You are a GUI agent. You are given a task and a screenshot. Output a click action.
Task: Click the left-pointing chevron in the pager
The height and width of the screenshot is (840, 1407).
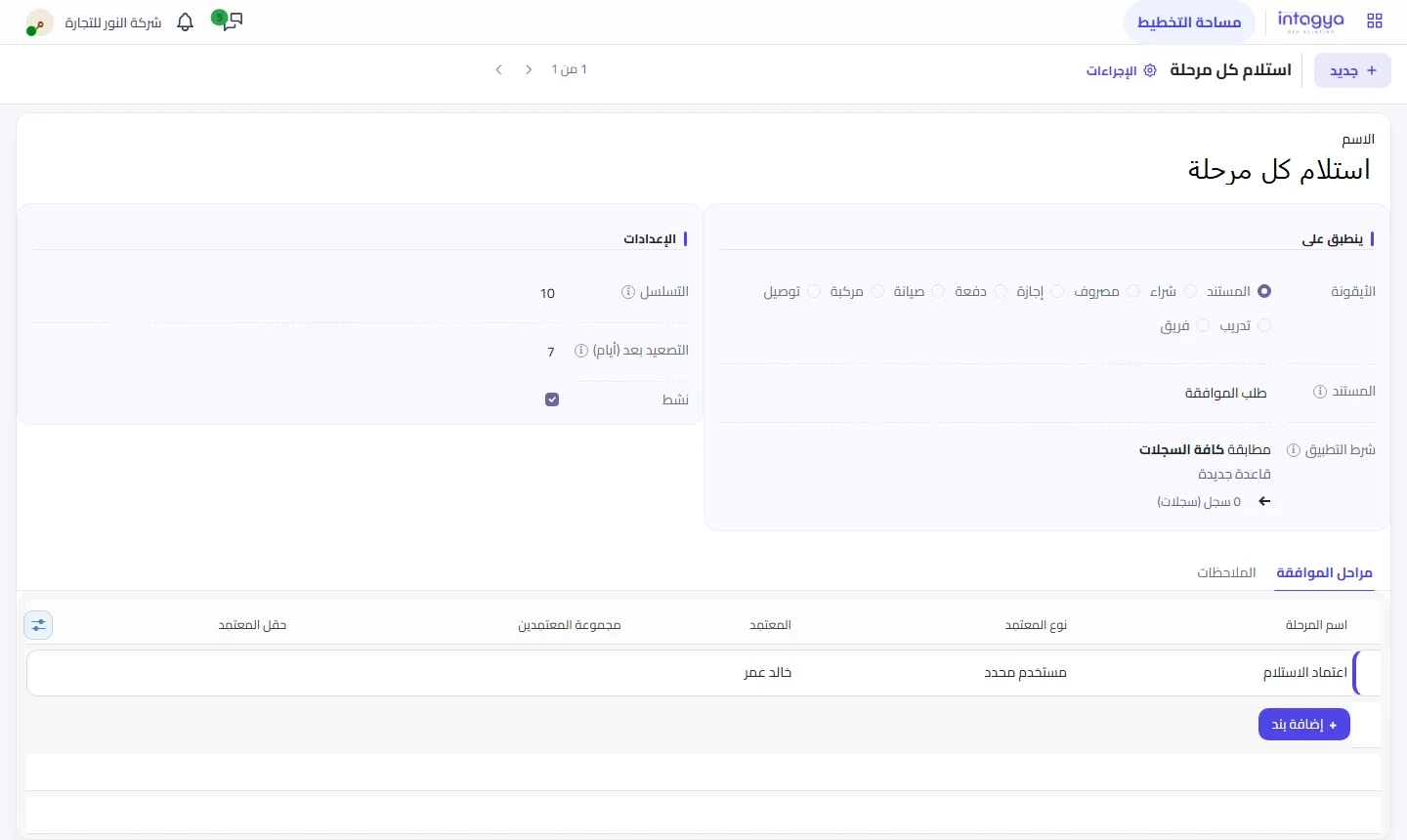(x=499, y=69)
